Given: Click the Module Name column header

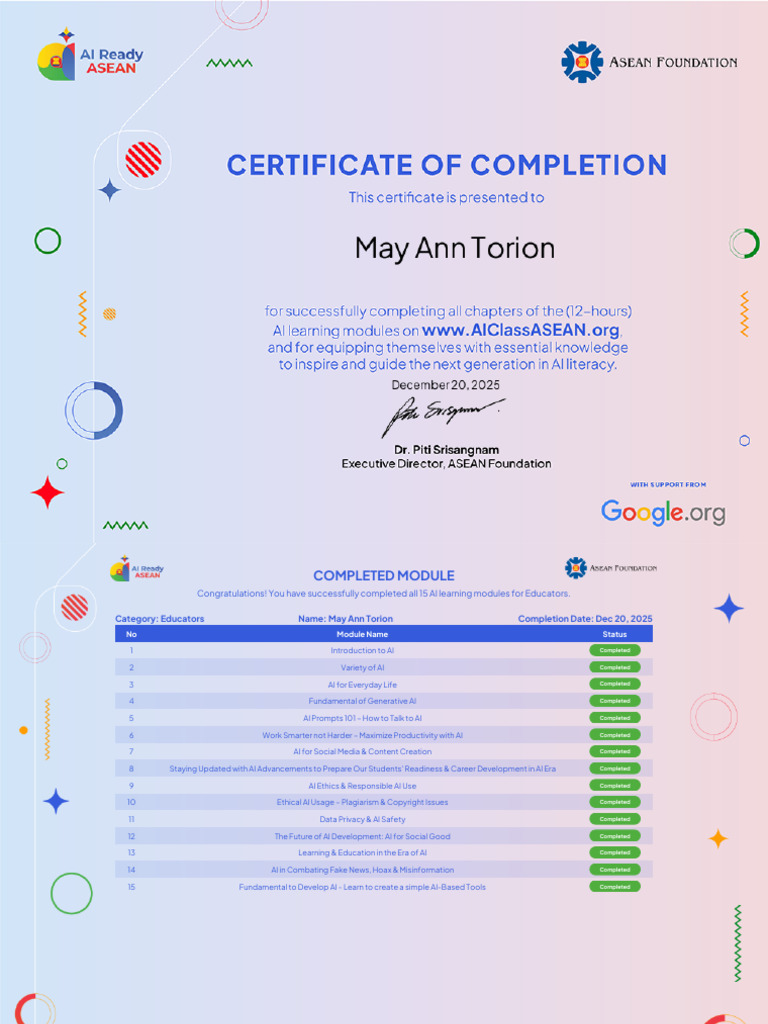Looking at the screenshot, I should tap(362, 634).
